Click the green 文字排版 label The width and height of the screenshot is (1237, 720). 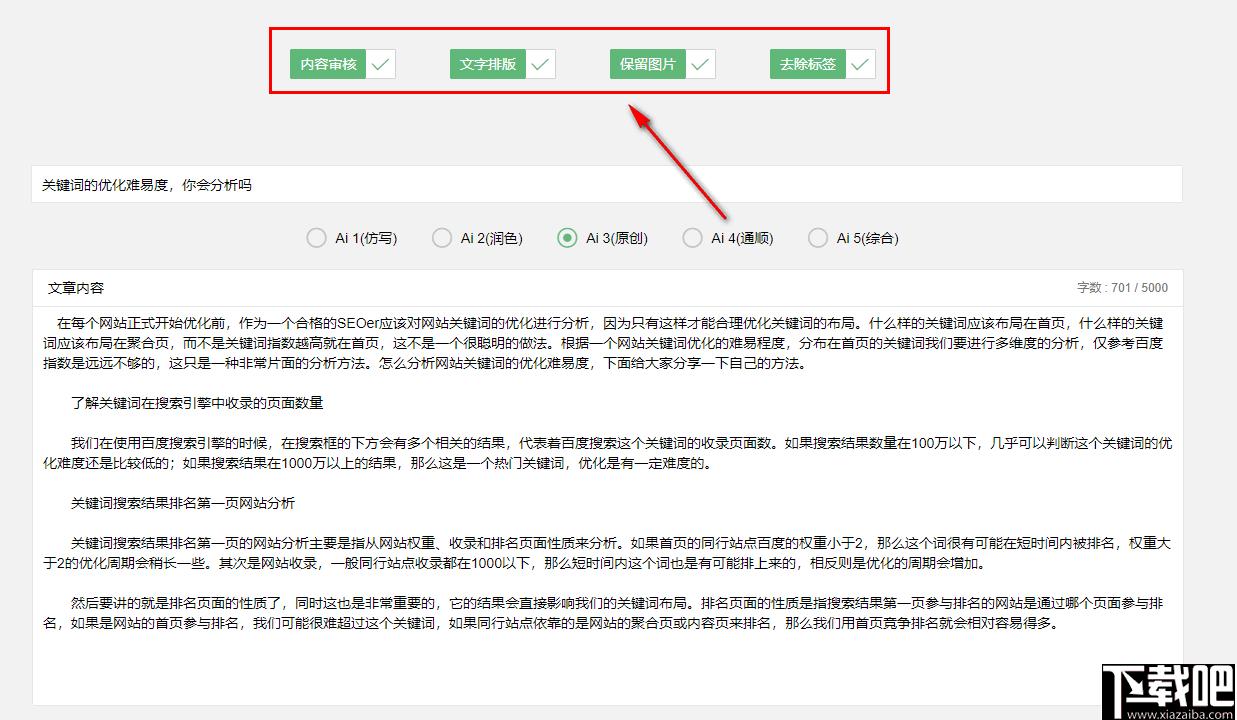tap(488, 64)
